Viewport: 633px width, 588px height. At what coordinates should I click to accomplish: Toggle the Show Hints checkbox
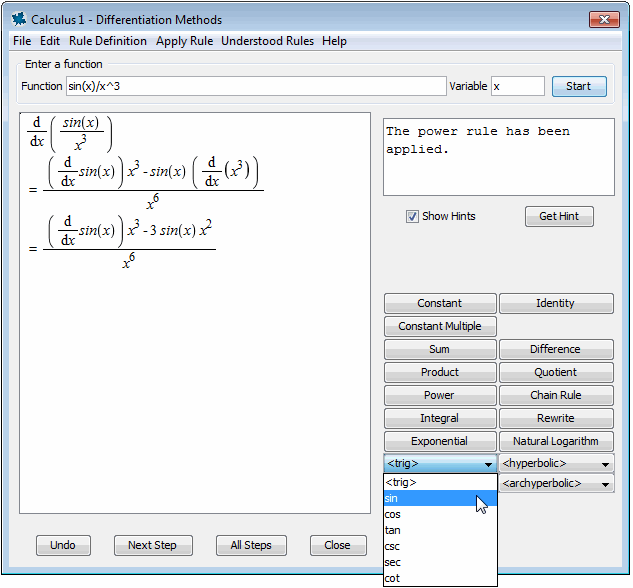[412, 216]
